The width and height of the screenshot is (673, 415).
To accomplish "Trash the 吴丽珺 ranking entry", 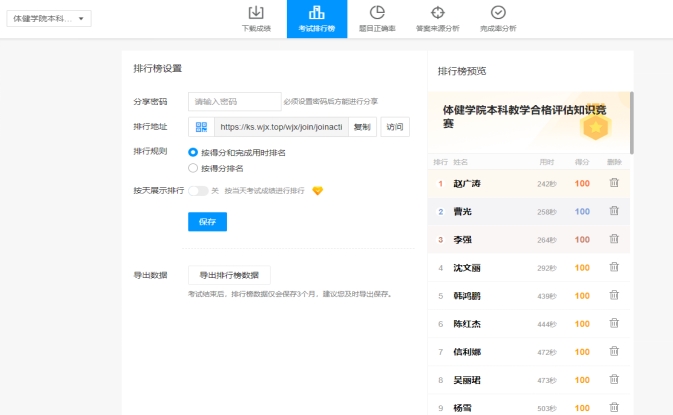I will click(614, 379).
